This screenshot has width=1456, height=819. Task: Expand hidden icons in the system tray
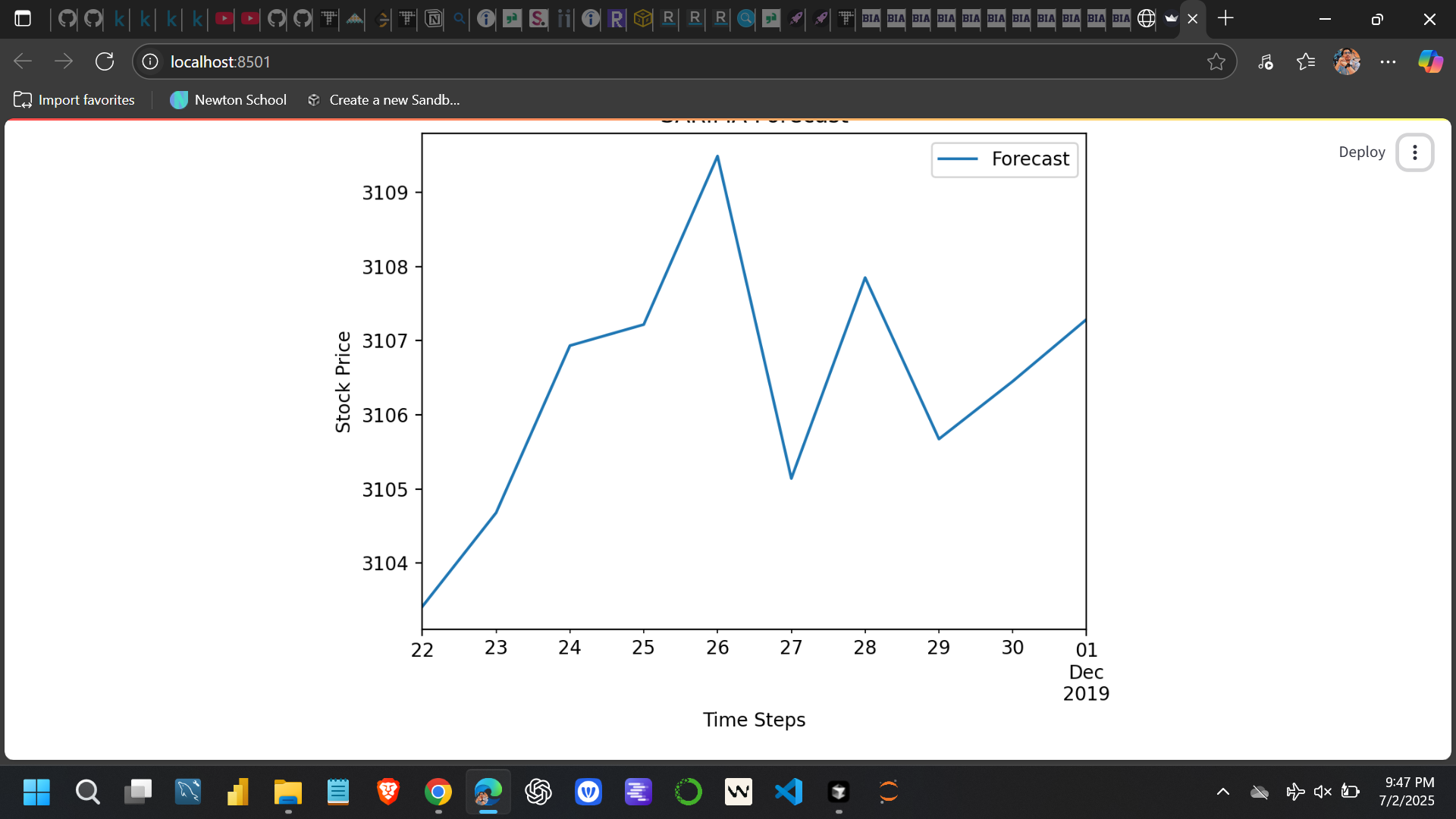1222,792
